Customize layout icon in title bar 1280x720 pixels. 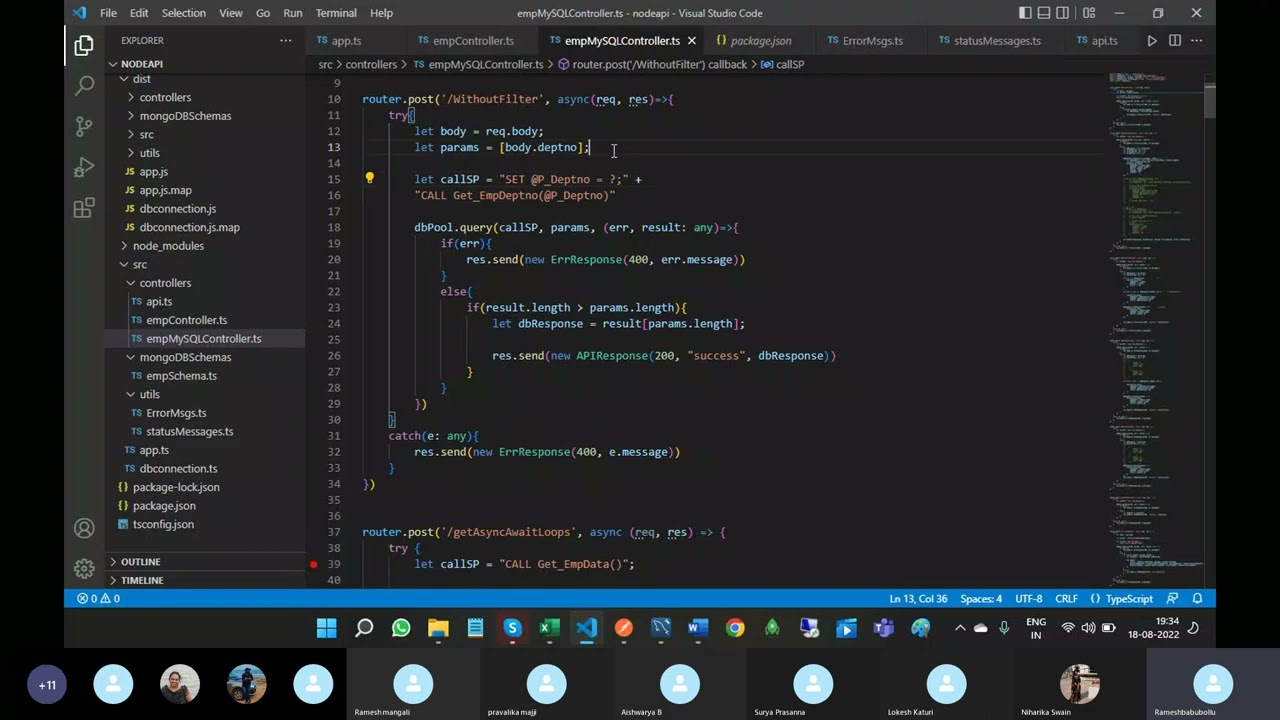coord(1089,13)
